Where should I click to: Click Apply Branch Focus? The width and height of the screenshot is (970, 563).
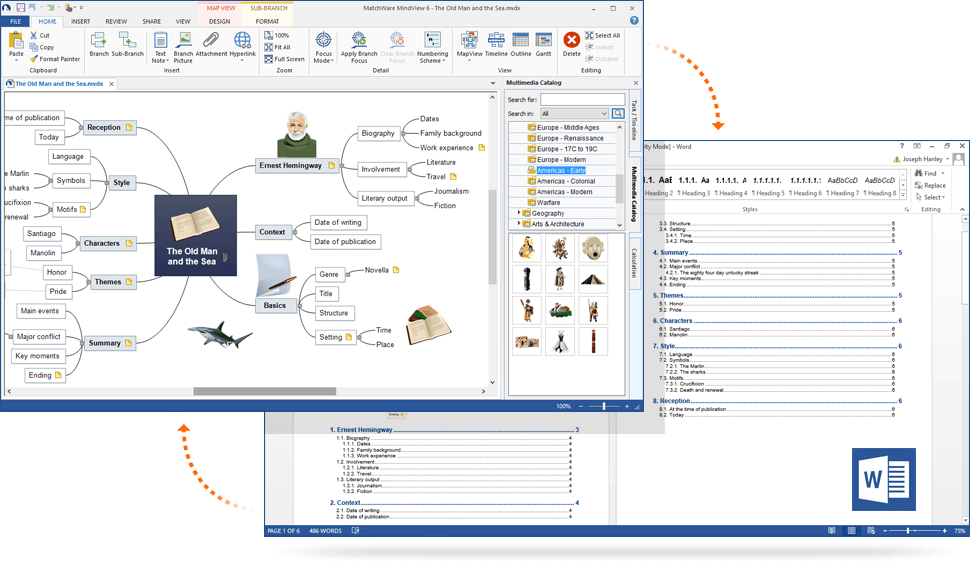tap(359, 47)
